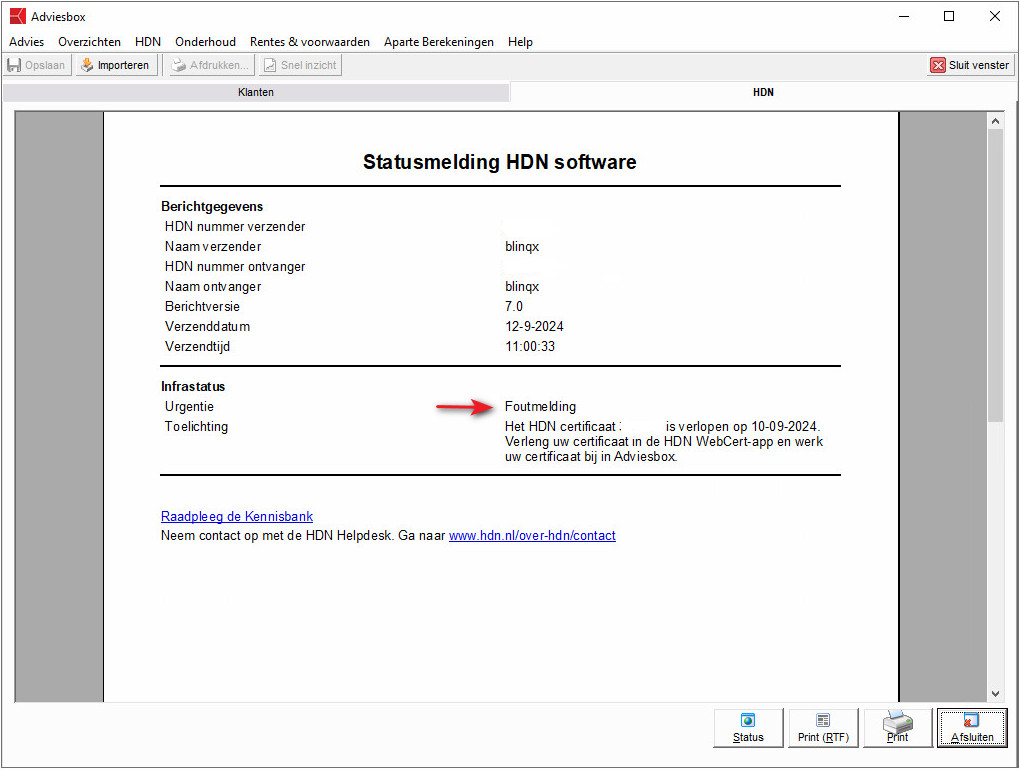The image size is (1020, 770).
Task: Click the 'Naam verzender' label
Action: click(213, 246)
